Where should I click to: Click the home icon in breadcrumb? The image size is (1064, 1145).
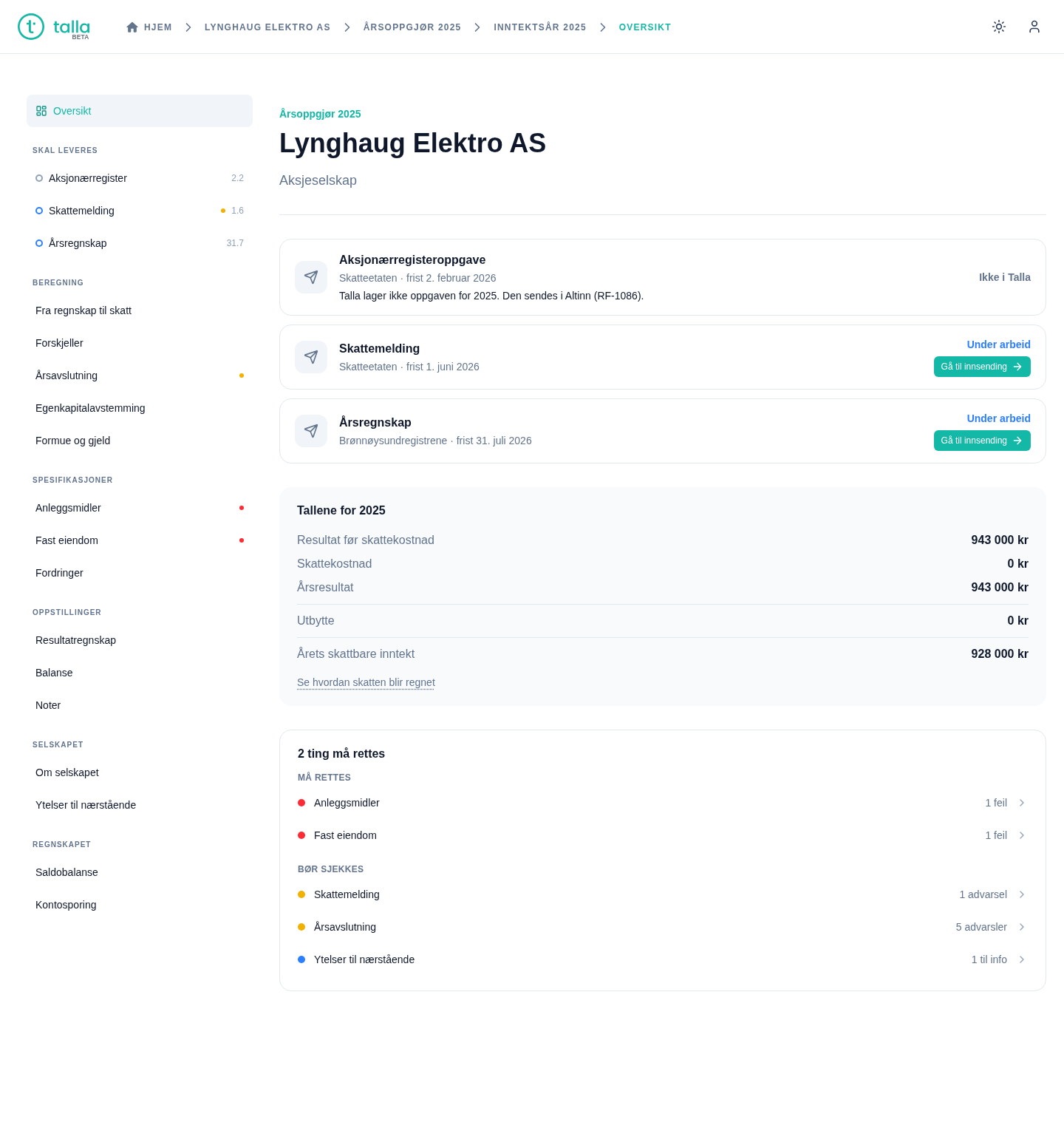[132, 27]
